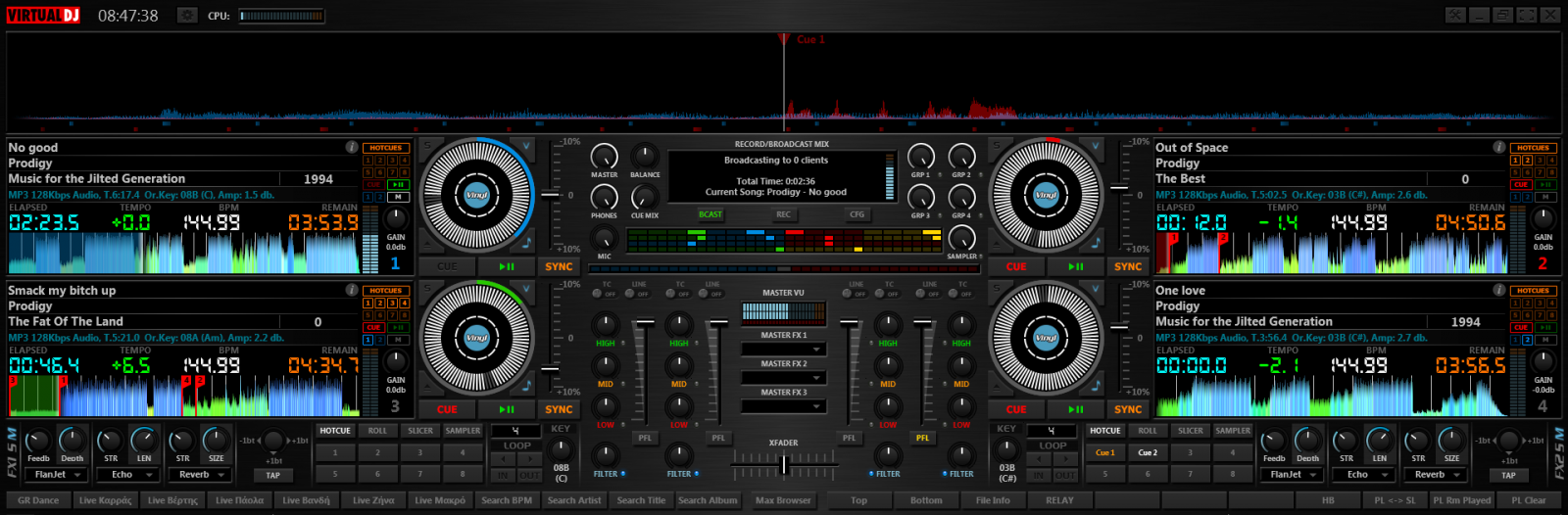Click the left TAP button
The width and height of the screenshot is (1568, 515).
pos(272,475)
